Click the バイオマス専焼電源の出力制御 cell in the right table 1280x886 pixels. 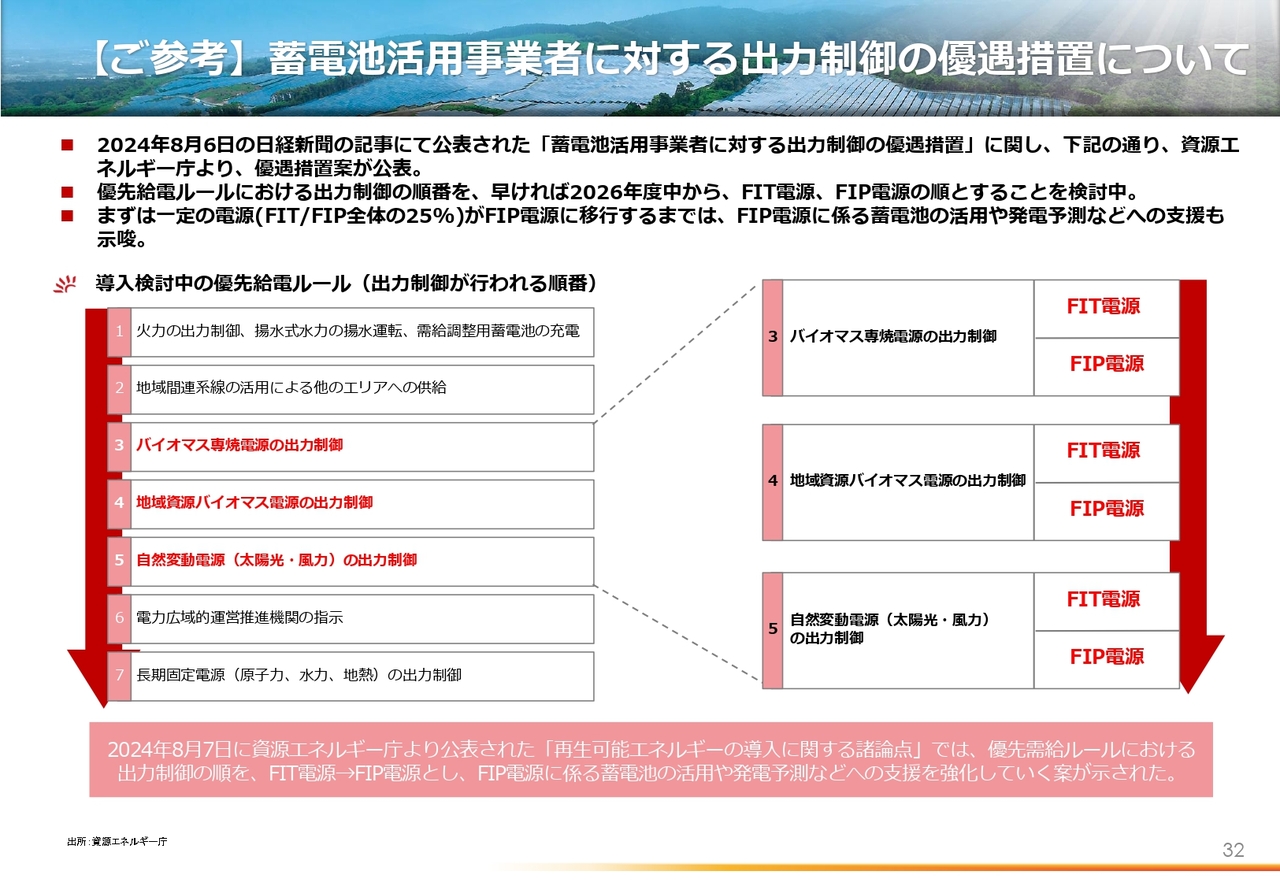tap(908, 338)
